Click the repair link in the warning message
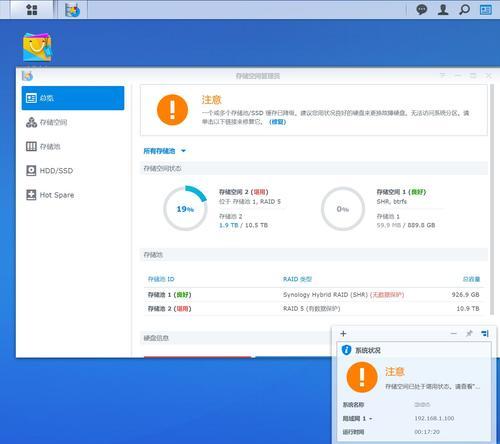The height and width of the screenshot is (444, 500). tap(277, 122)
